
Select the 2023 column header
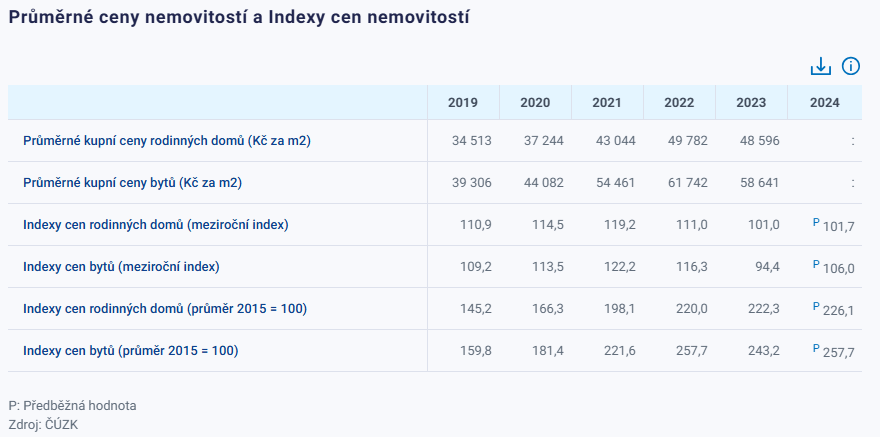click(751, 103)
